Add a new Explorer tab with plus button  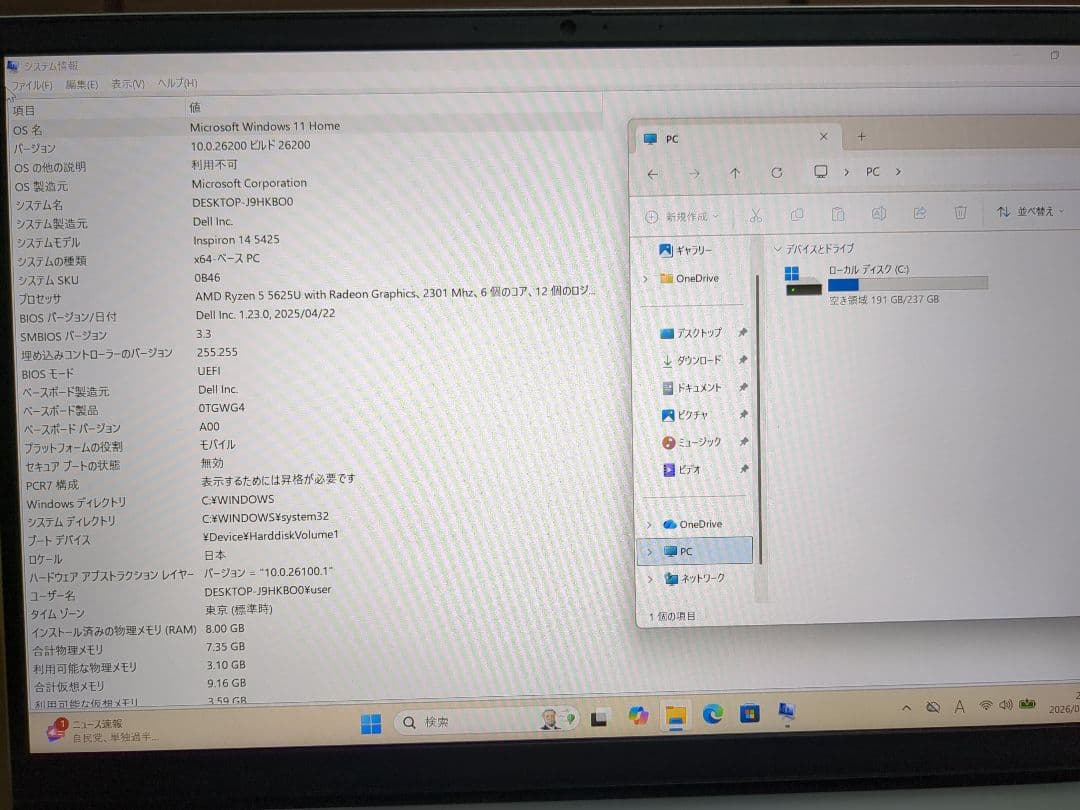tap(861, 137)
